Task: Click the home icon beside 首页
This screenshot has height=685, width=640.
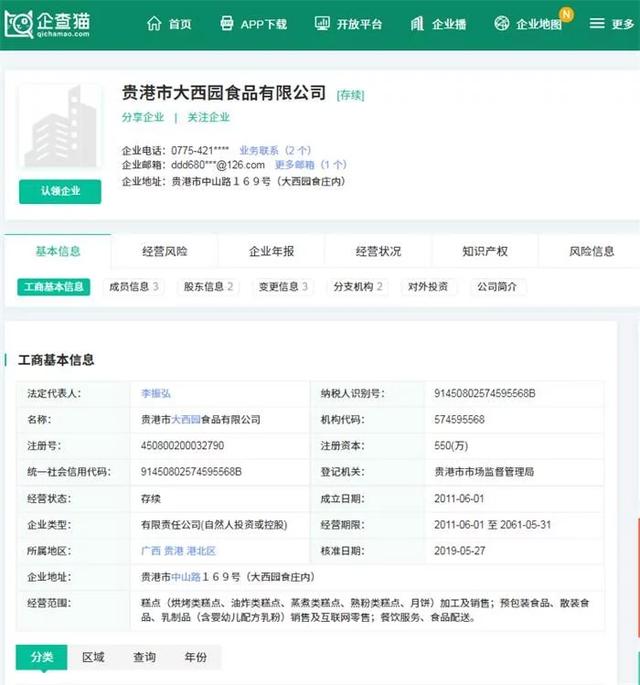Action: coord(154,23)
